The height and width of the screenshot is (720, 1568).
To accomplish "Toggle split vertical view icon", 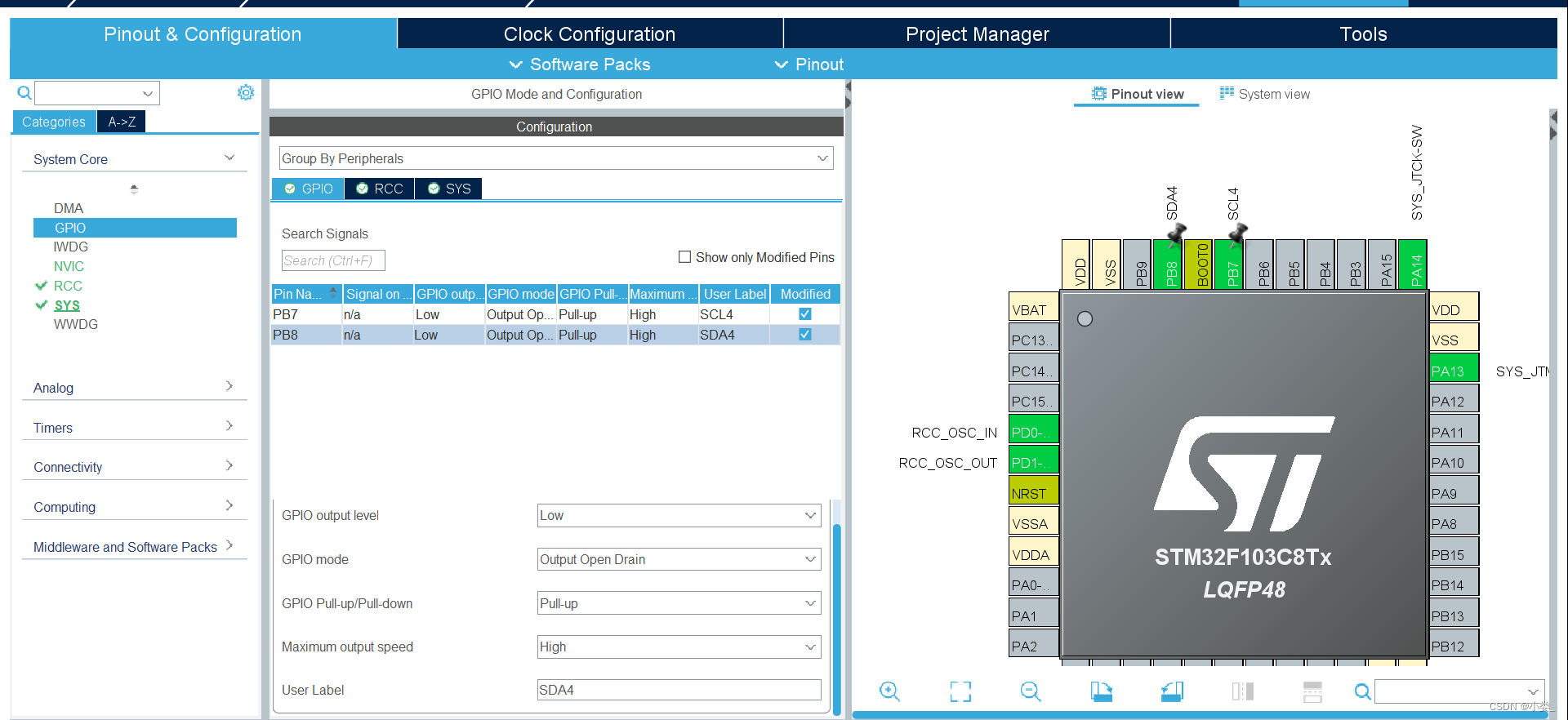I will coord(1242,691).
